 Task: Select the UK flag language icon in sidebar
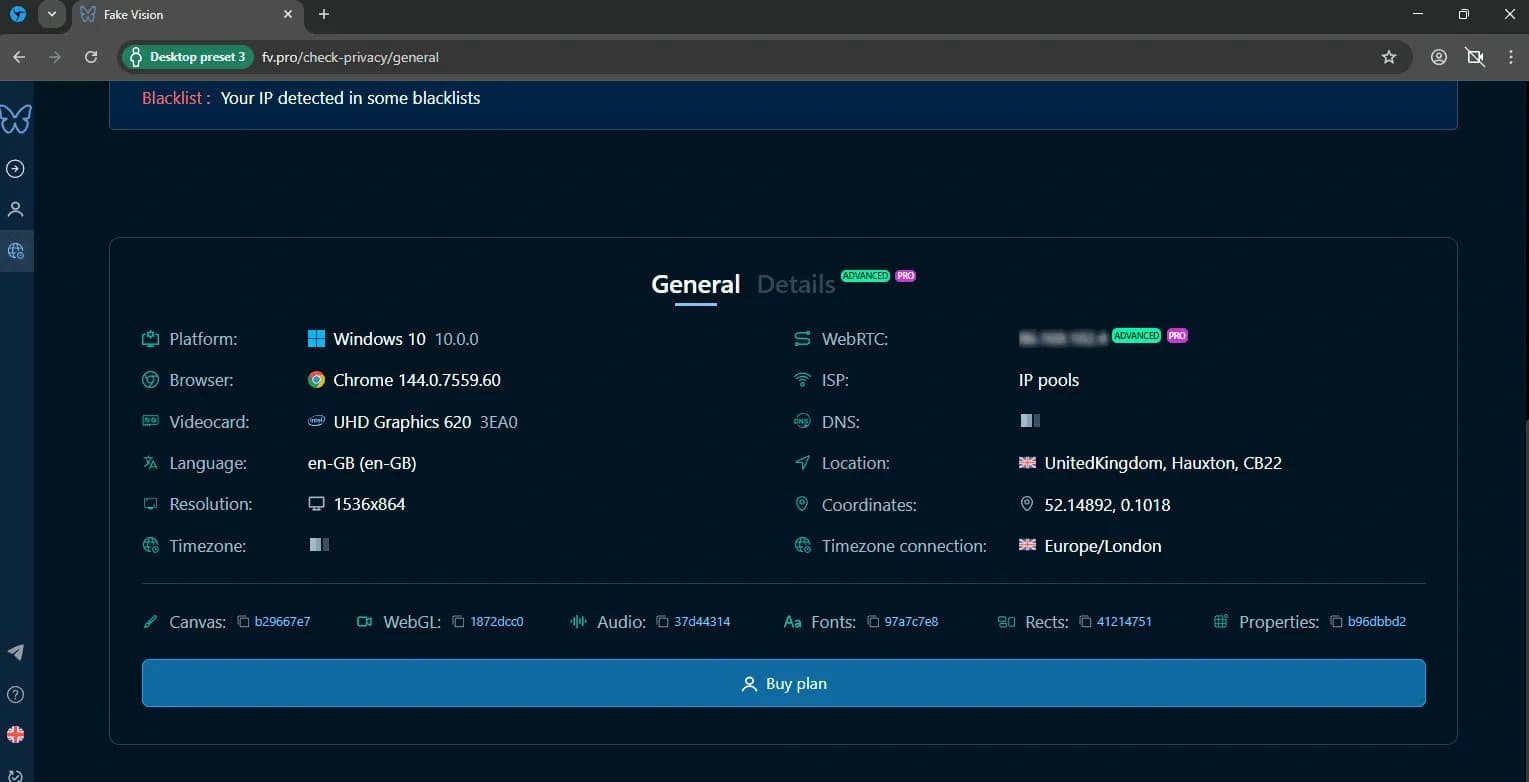(15, 734)
